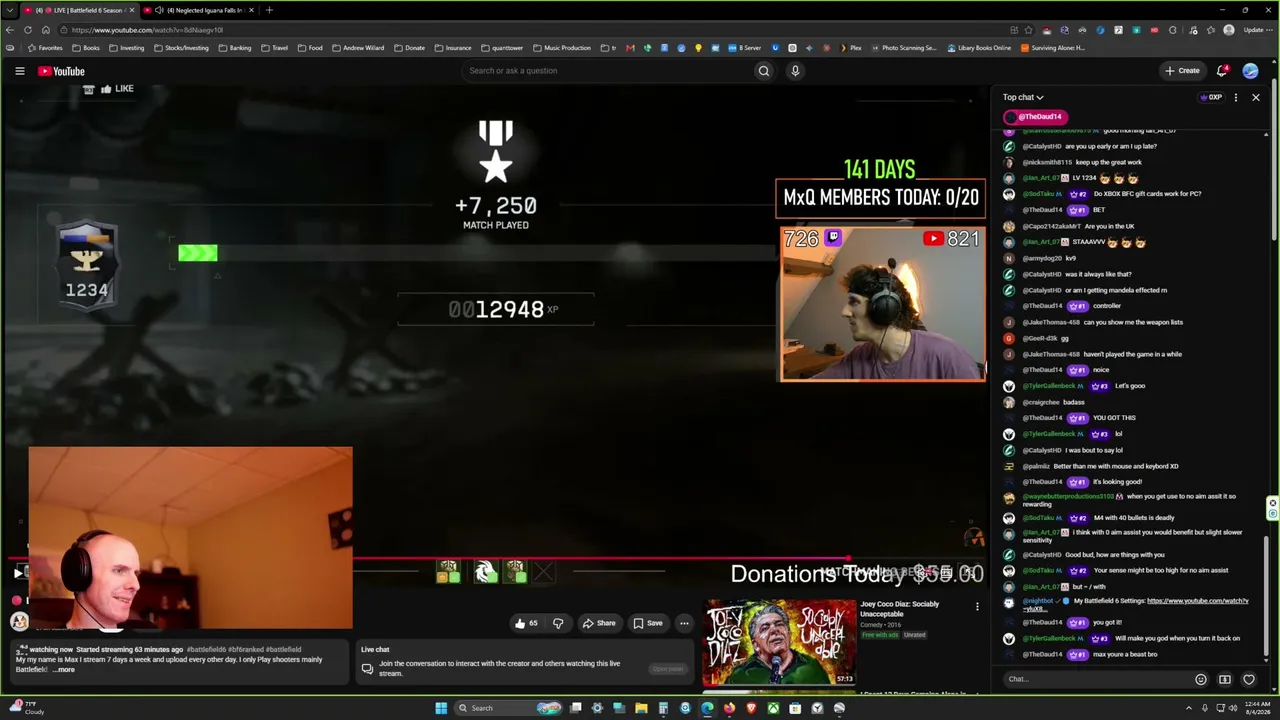The image size is (1280, 720).
Task: Open the pinned @TheDaud14 chat chip
Action: click(1034, 117)
